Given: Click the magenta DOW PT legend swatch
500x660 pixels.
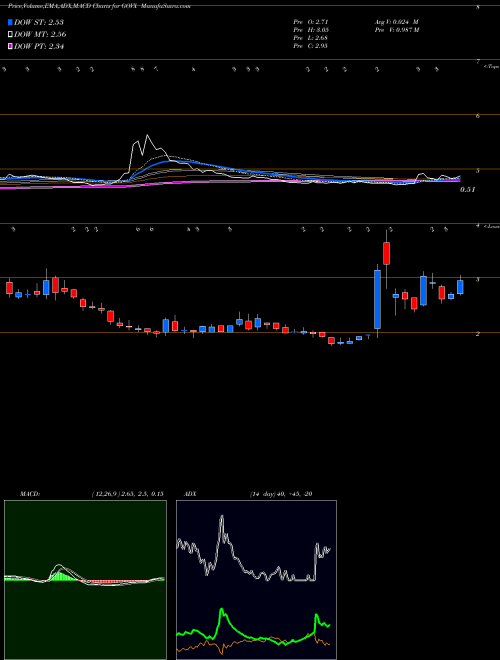Looking at the screenshot, I should [10, 46].
